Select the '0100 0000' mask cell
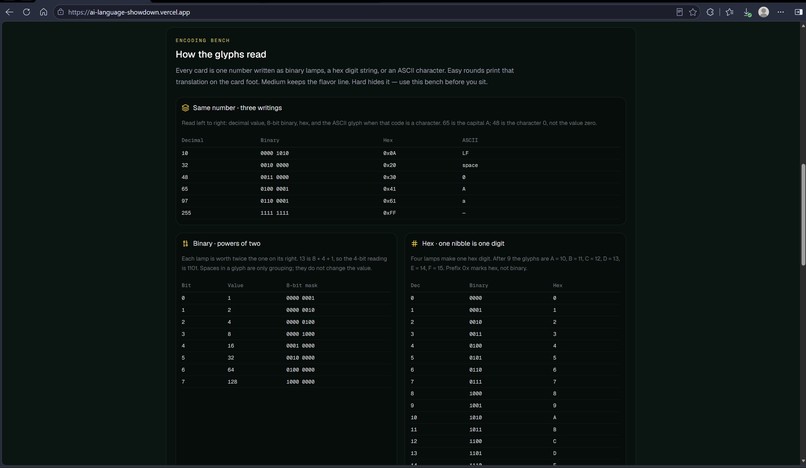The height and width of the screenshot is (468, 806). click(300, 370)
